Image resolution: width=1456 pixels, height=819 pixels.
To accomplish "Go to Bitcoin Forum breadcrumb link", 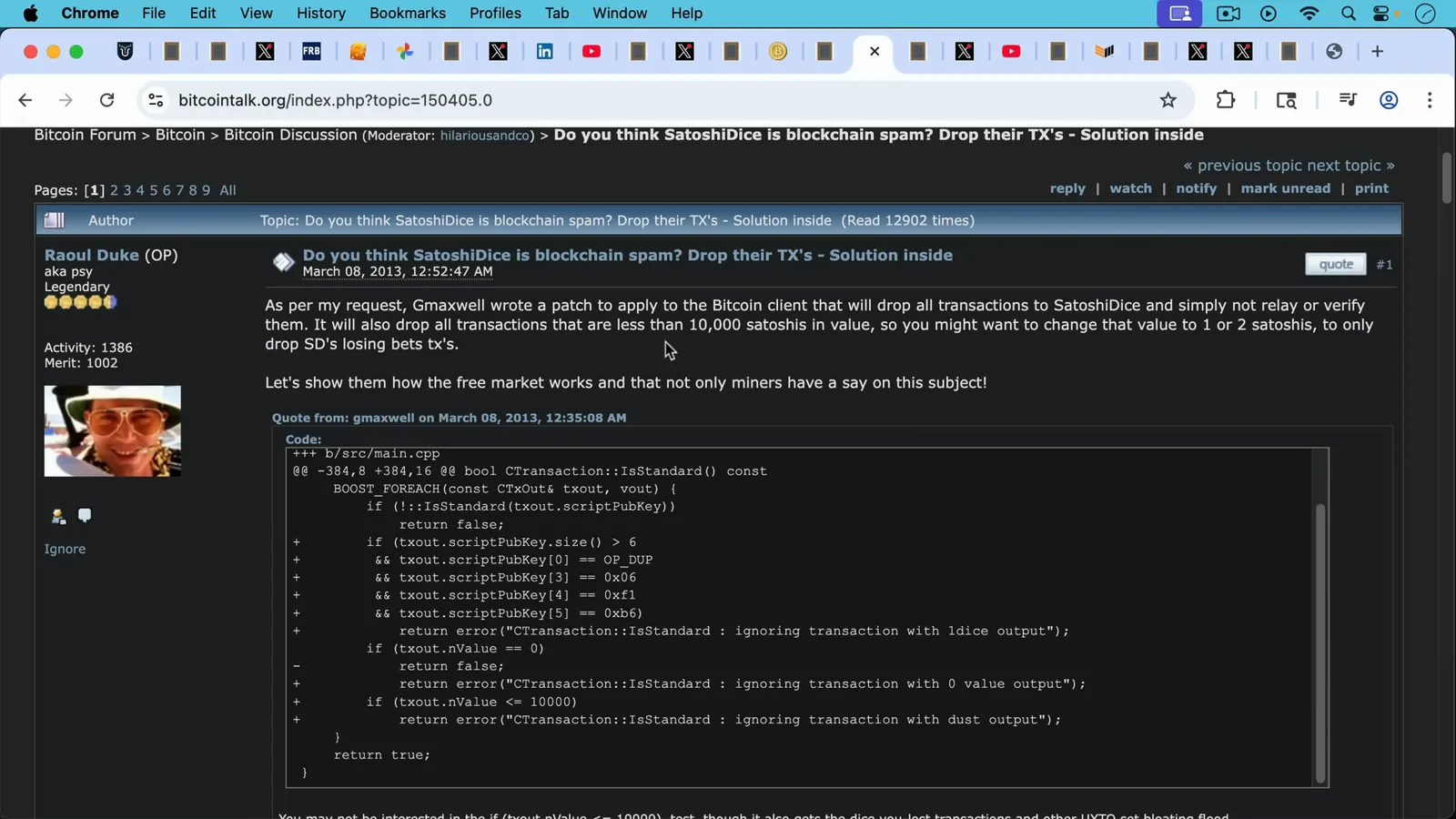I will tap(85, 135).
